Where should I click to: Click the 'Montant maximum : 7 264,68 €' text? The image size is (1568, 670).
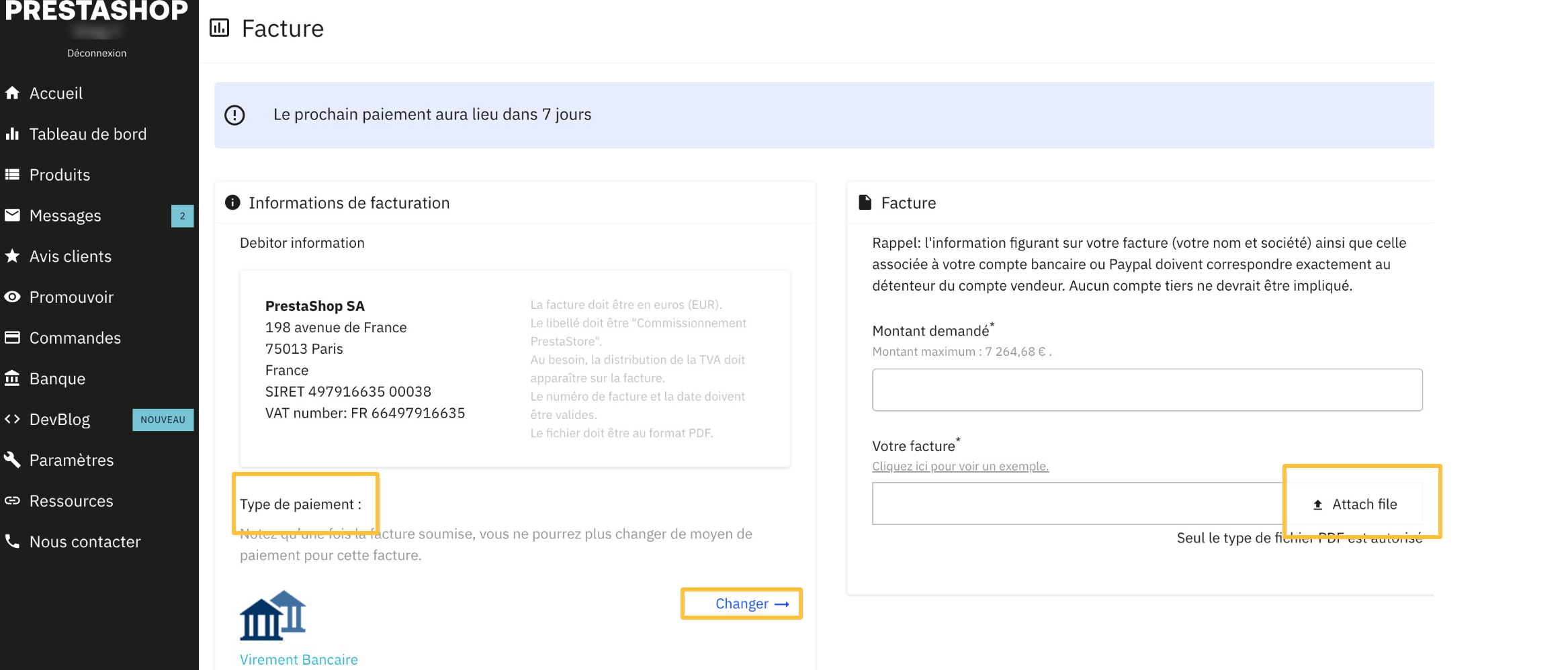click(961, 351)
